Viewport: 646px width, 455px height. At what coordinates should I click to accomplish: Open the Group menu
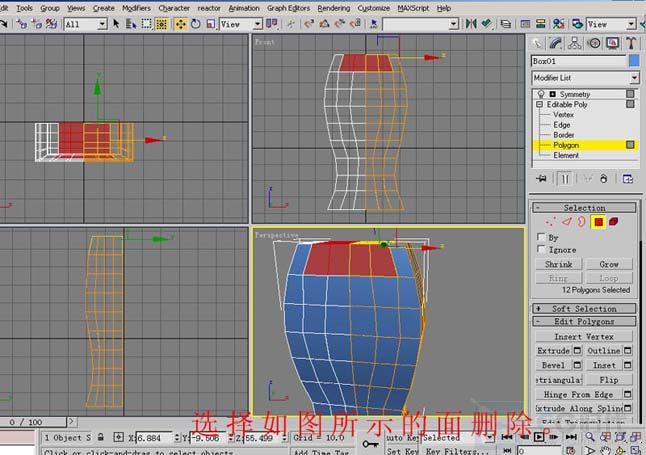coord(50,8)
